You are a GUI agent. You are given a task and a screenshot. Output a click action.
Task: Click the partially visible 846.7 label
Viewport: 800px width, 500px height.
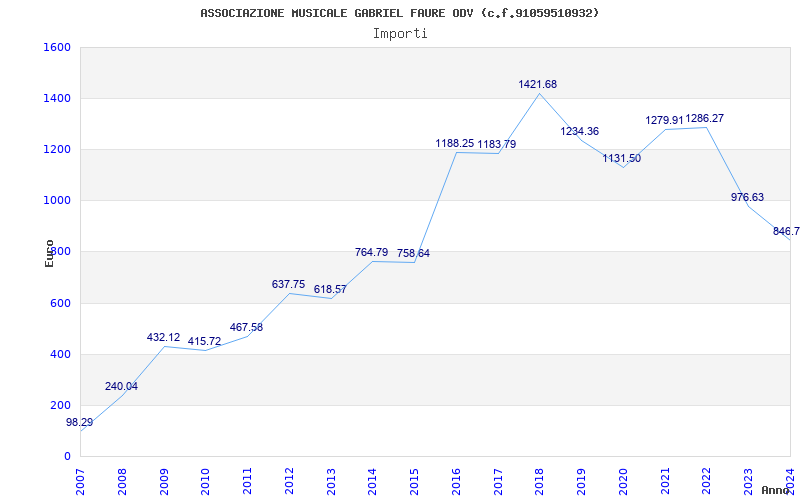coord(786,232)
